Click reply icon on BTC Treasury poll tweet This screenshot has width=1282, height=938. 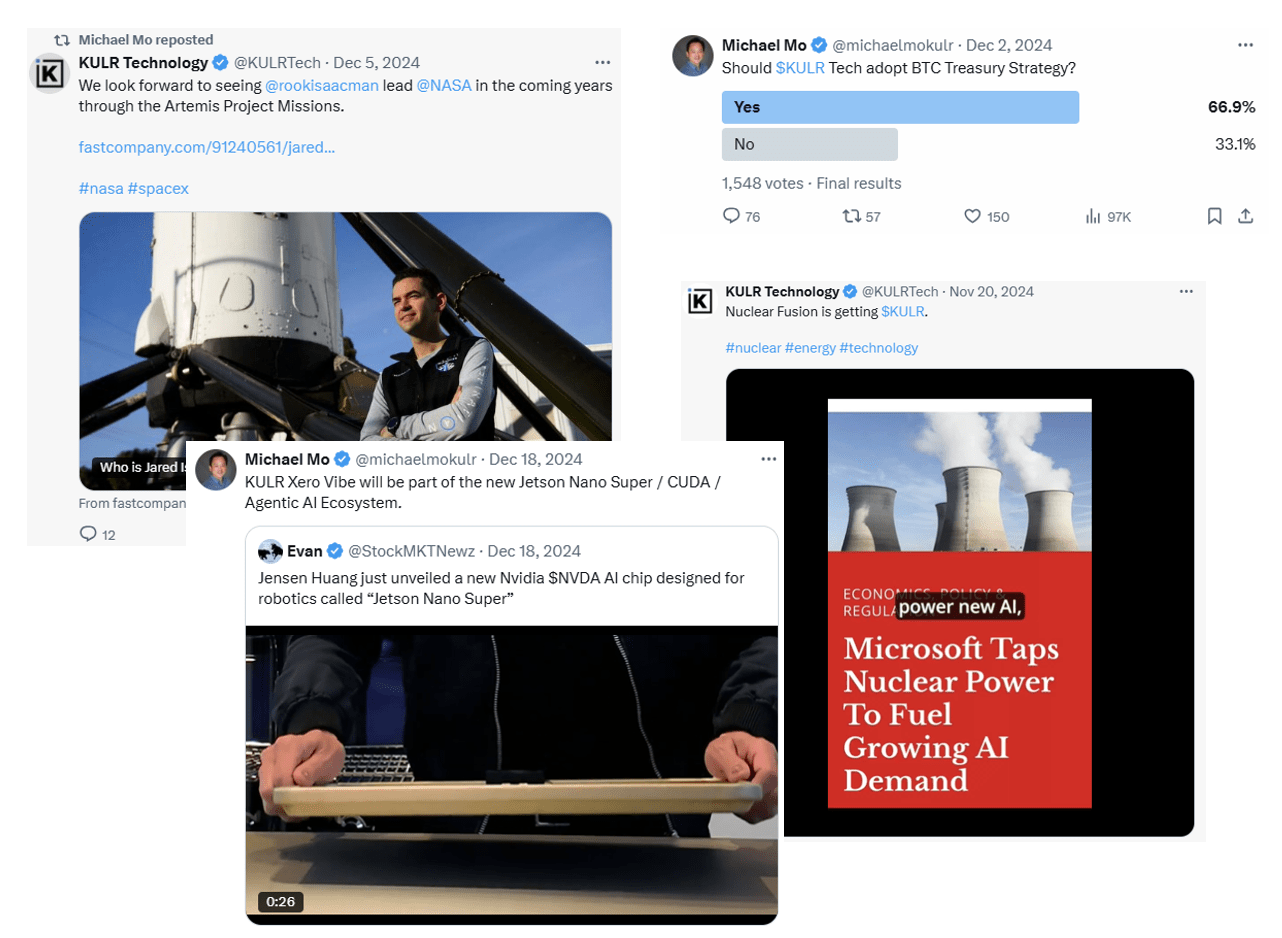point(731,216)
